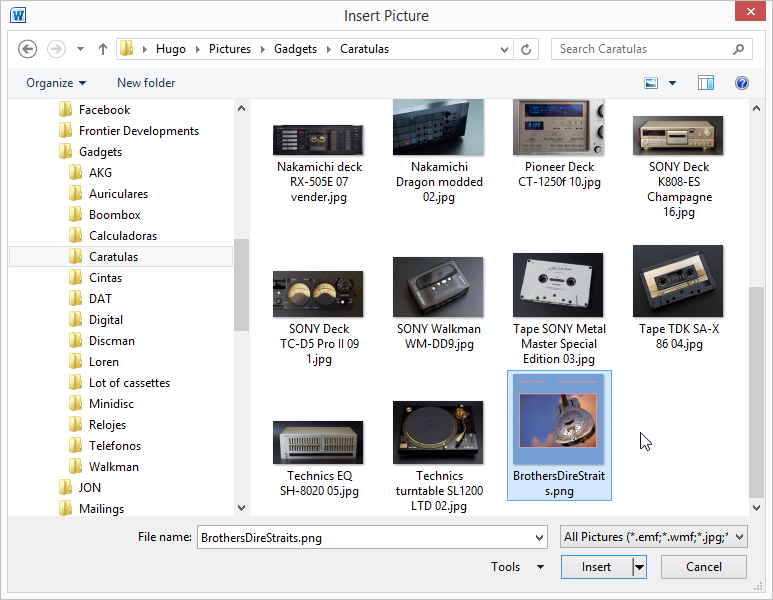Click the change view icon
Viewport: 773px width, 600px height.
(x=651, y=83)
